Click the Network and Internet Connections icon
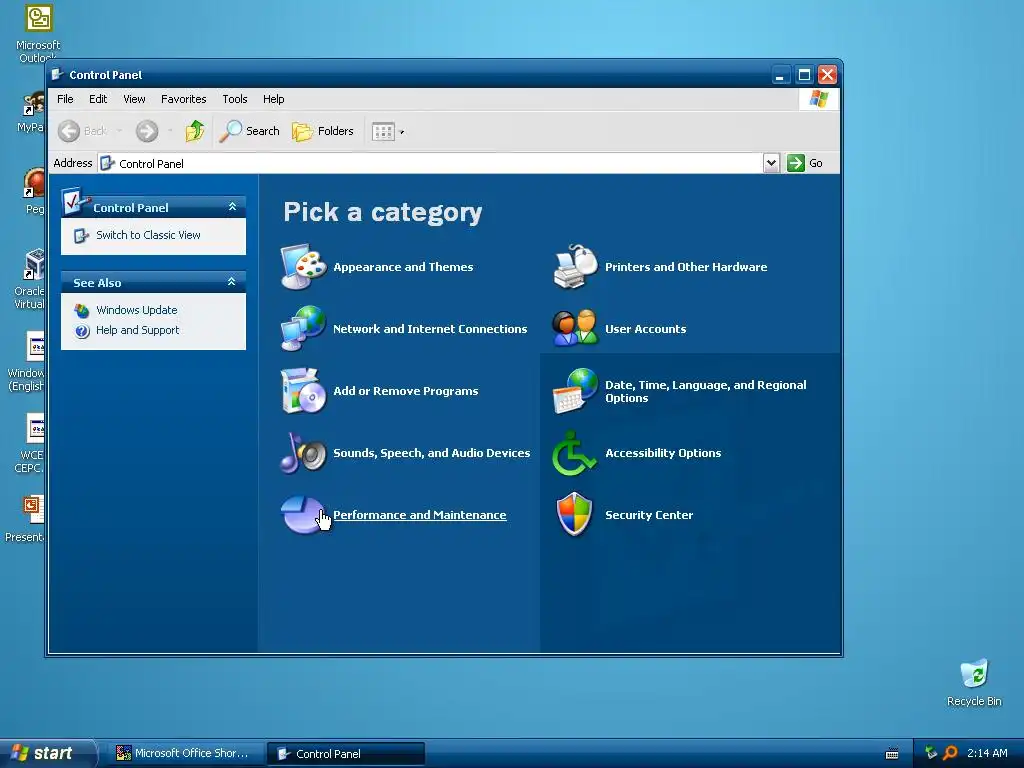This screenshot has height=768, width=1024. (303, 328)
